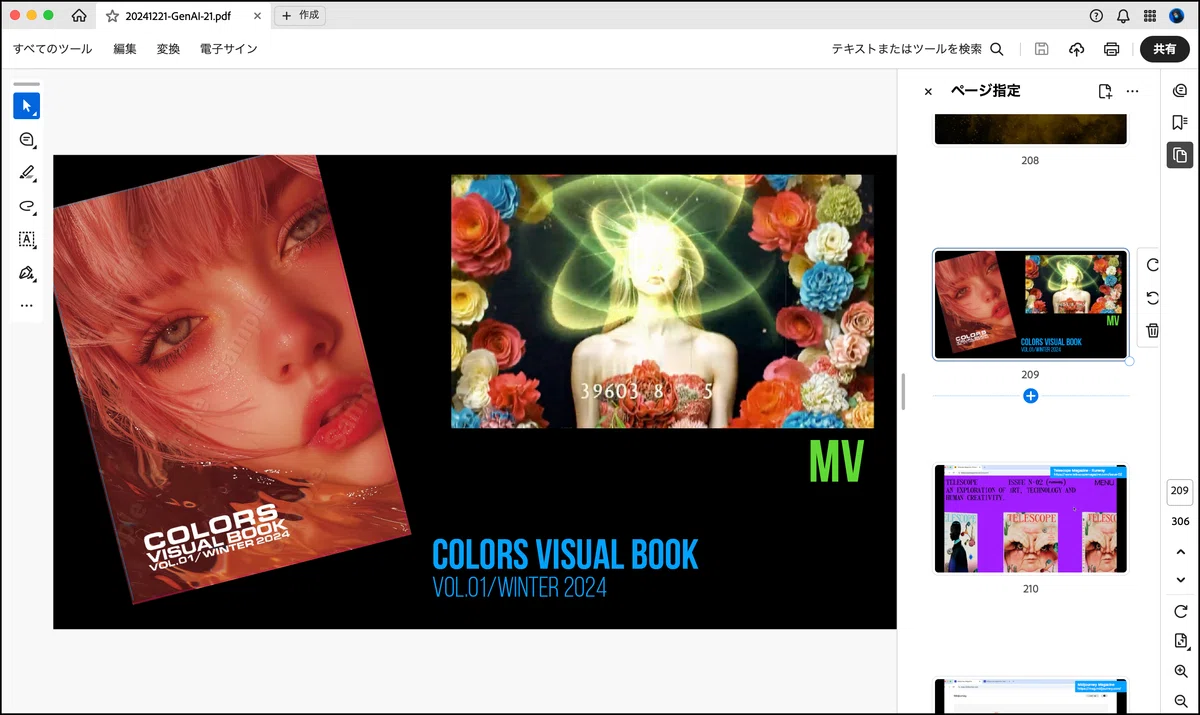Screen dimensions: 1200x715
Task: Rotate page 209 counterclockwise
Action: point(1152,297)
